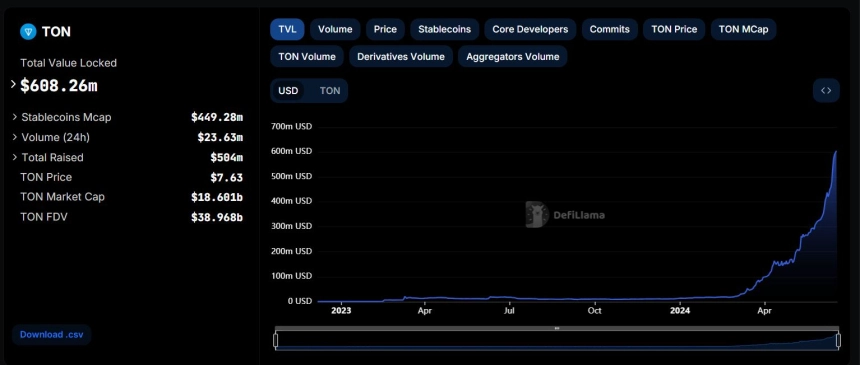Viewport: 860px width, 365px height.
Task: Expand the Volume (24h) row
Action: point(15,137)
